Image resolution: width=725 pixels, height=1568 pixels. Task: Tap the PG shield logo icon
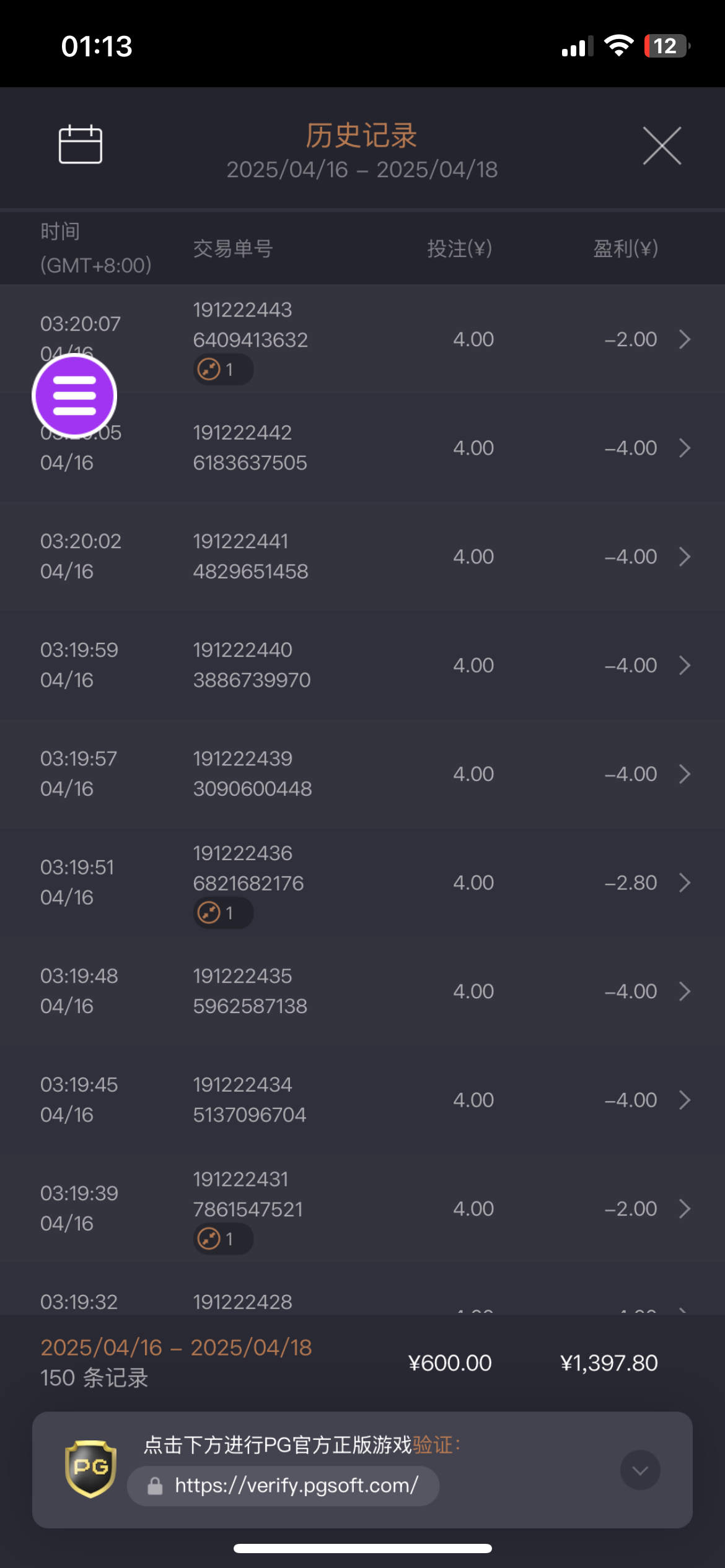[x=90, y=1468]
